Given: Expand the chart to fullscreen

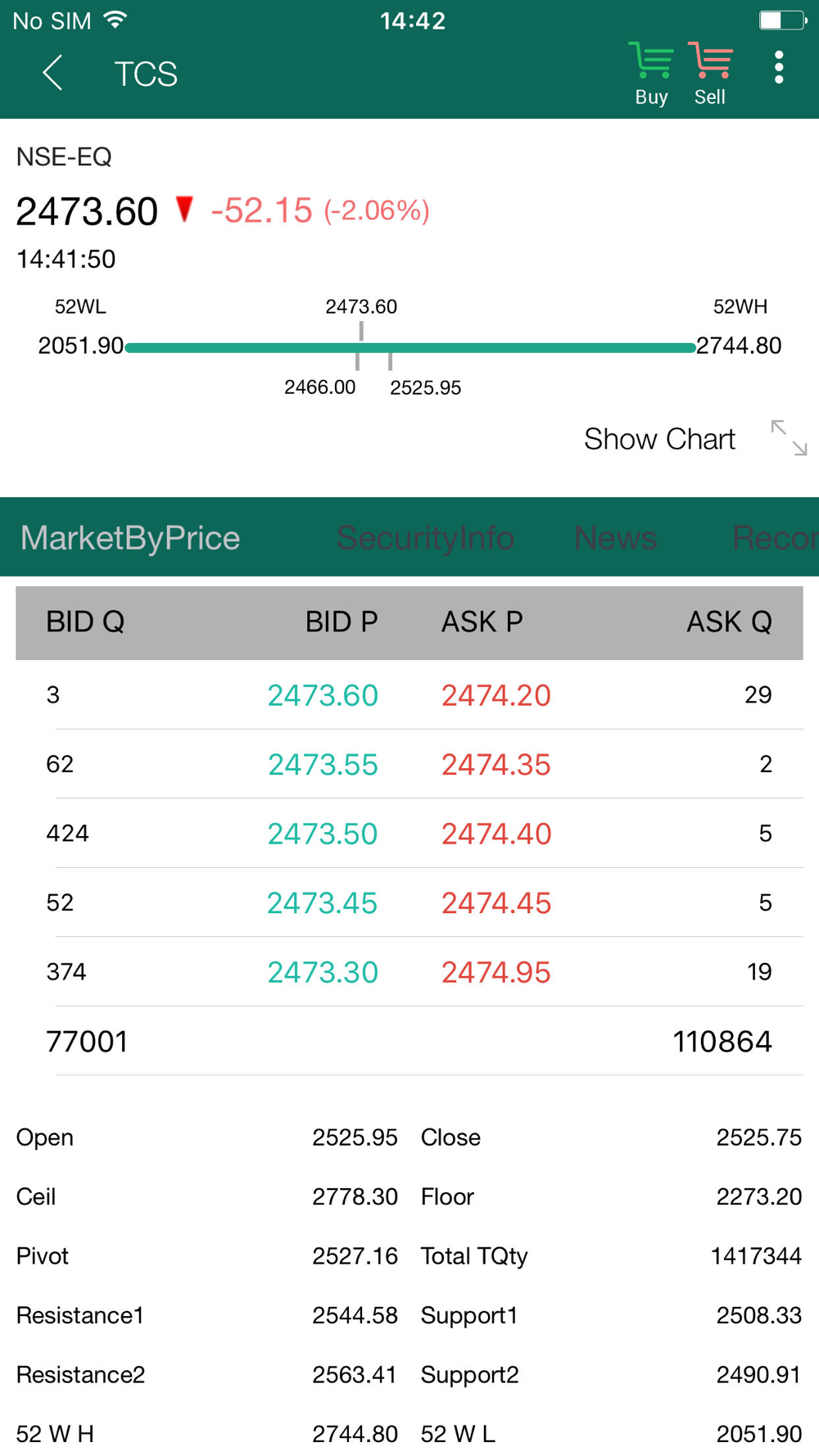Looking at the screenshot, I should (789, 438).
